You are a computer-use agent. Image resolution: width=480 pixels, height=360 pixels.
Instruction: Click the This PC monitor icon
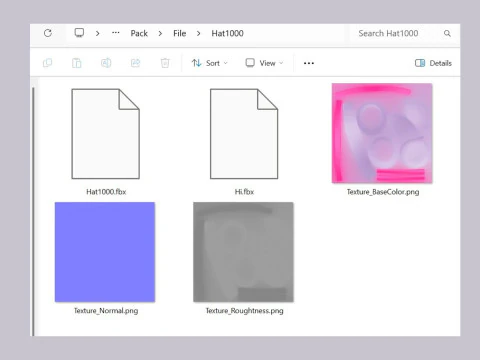[x=79, y=33]
